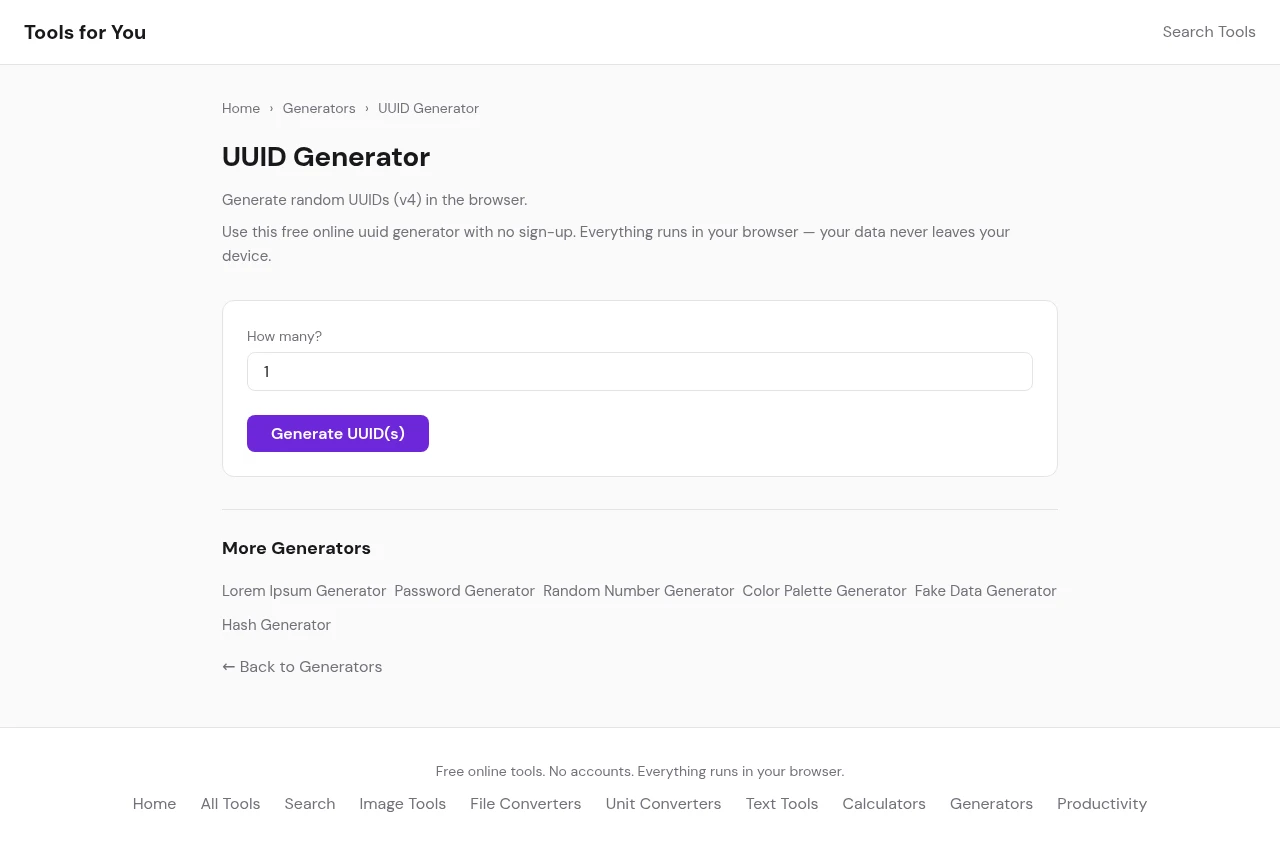Click the Tools for You logo
The image size is (1280, 848).
tap(85, 32)
